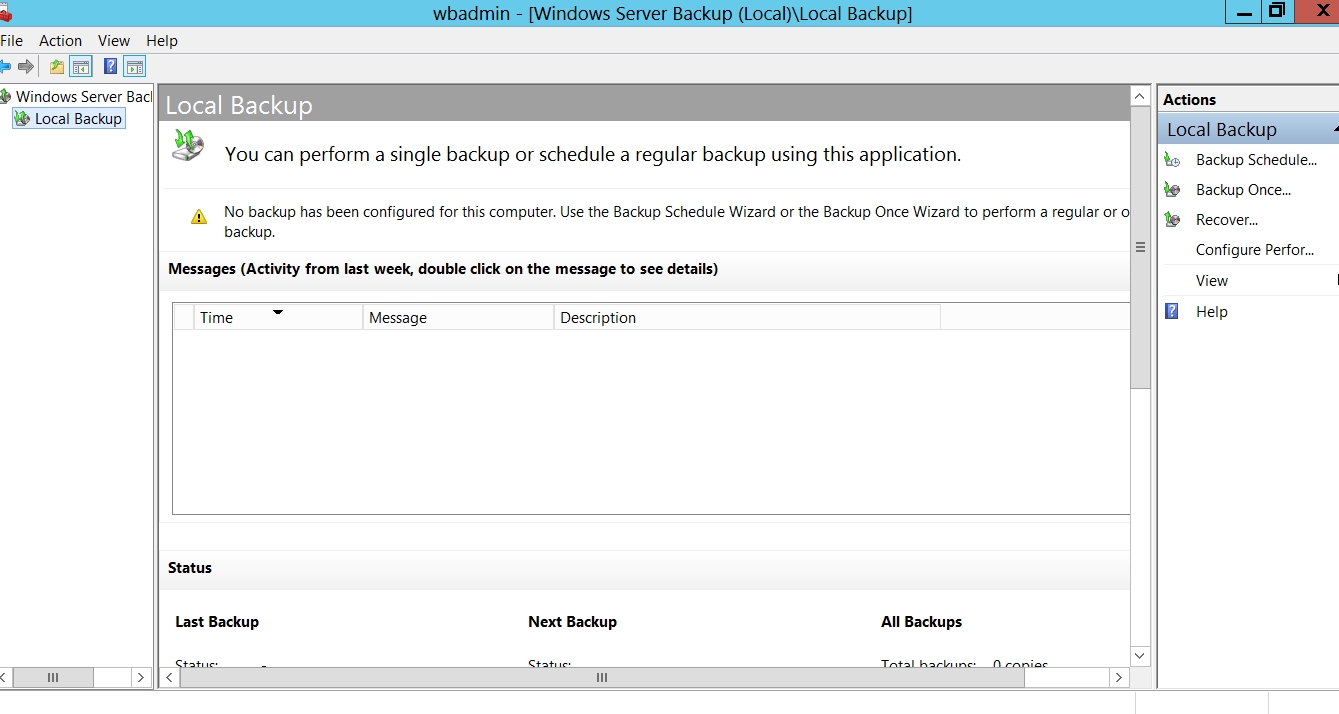Open View submenu in Actions pane
1339x714 pixels.
[1212, 281]
